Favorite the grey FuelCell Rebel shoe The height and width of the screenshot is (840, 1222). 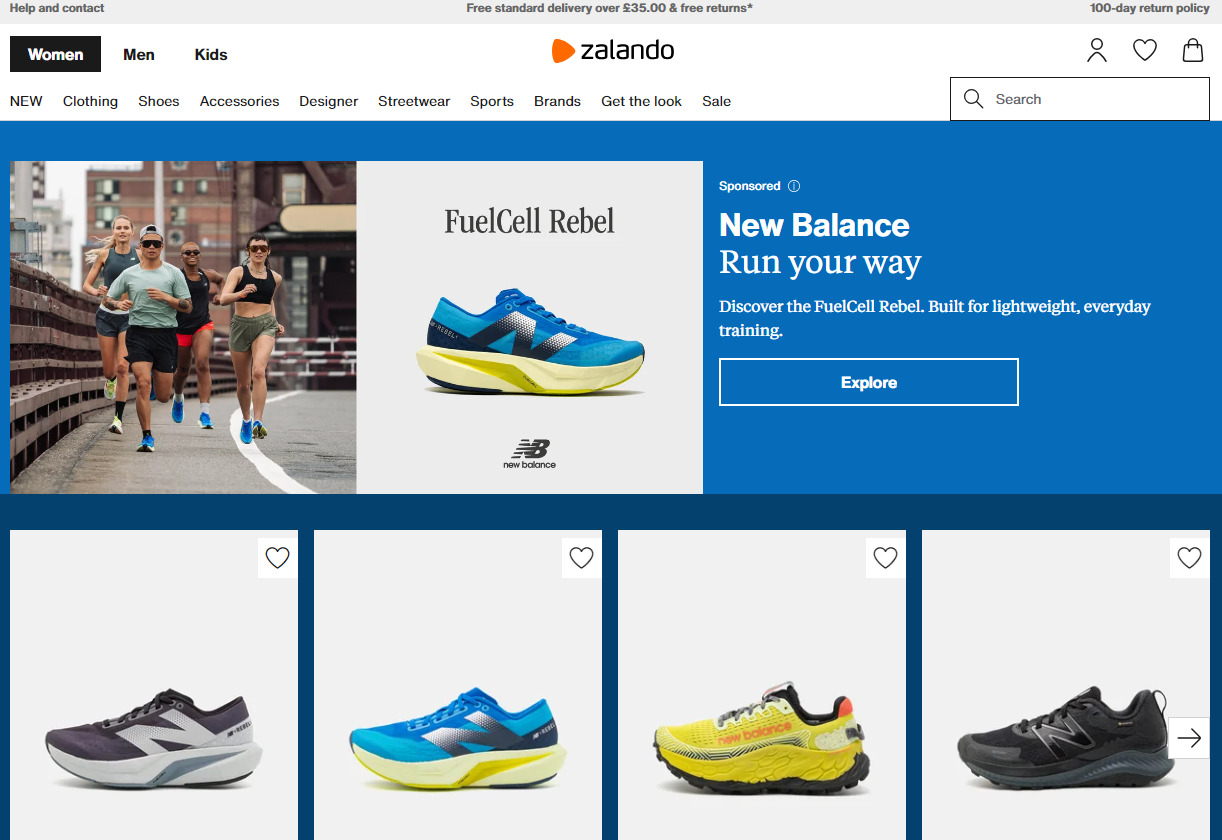[x=277, y=558]
